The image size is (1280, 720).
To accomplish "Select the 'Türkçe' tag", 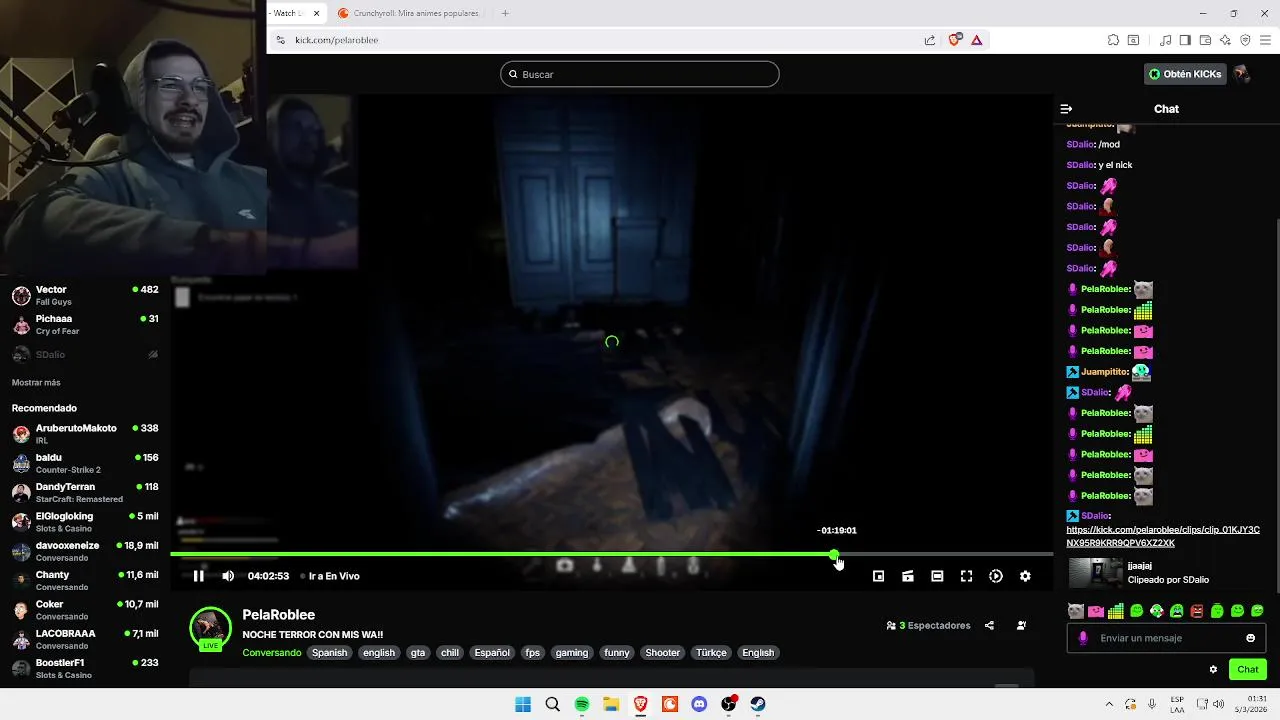I will (711, 653).
